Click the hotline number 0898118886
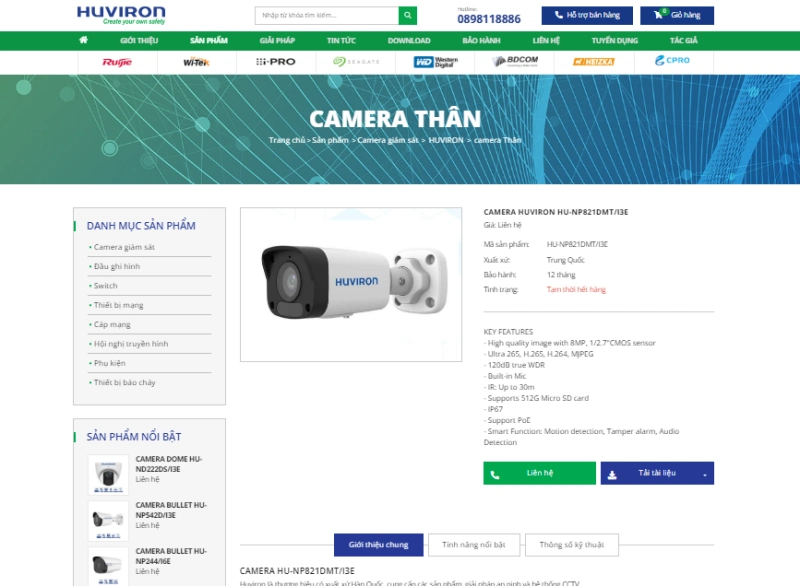Screen dimensions: 800x586 489,19
